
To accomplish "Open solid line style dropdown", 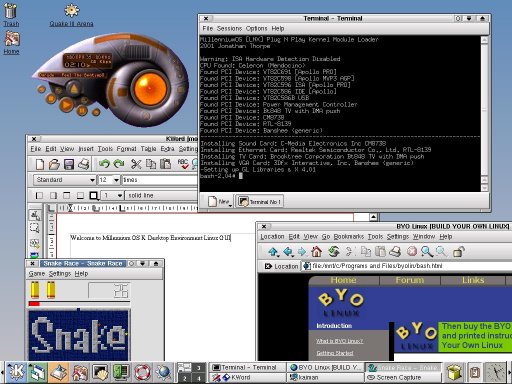I will pyautogui.click(x=162, y=195).
